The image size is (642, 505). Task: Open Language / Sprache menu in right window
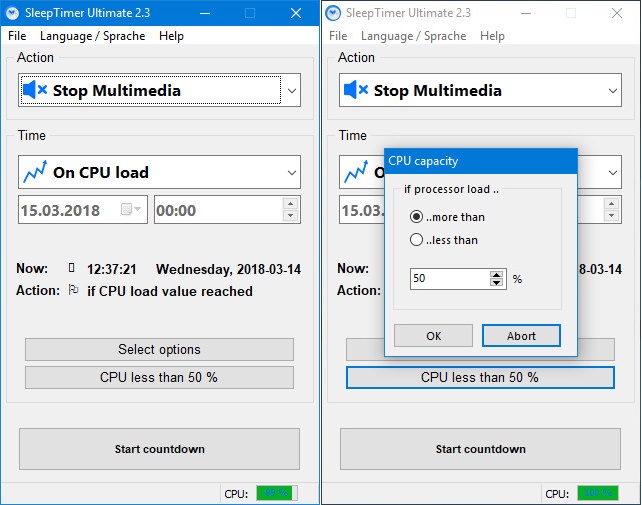tap(414, 36)
